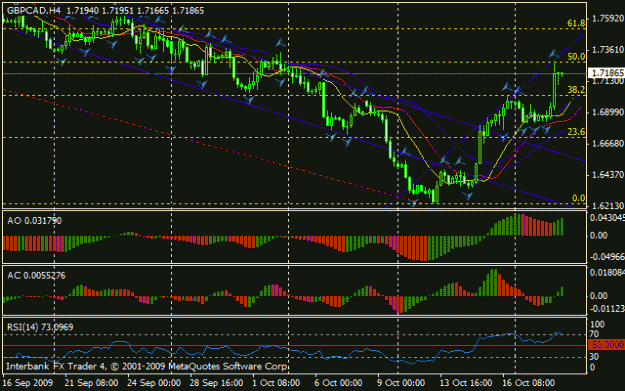The width and height of the screenshot is (625, 391).
Task: Click the current price tag 1.71865
Action: pyautogui.click(x=607, y=73)
